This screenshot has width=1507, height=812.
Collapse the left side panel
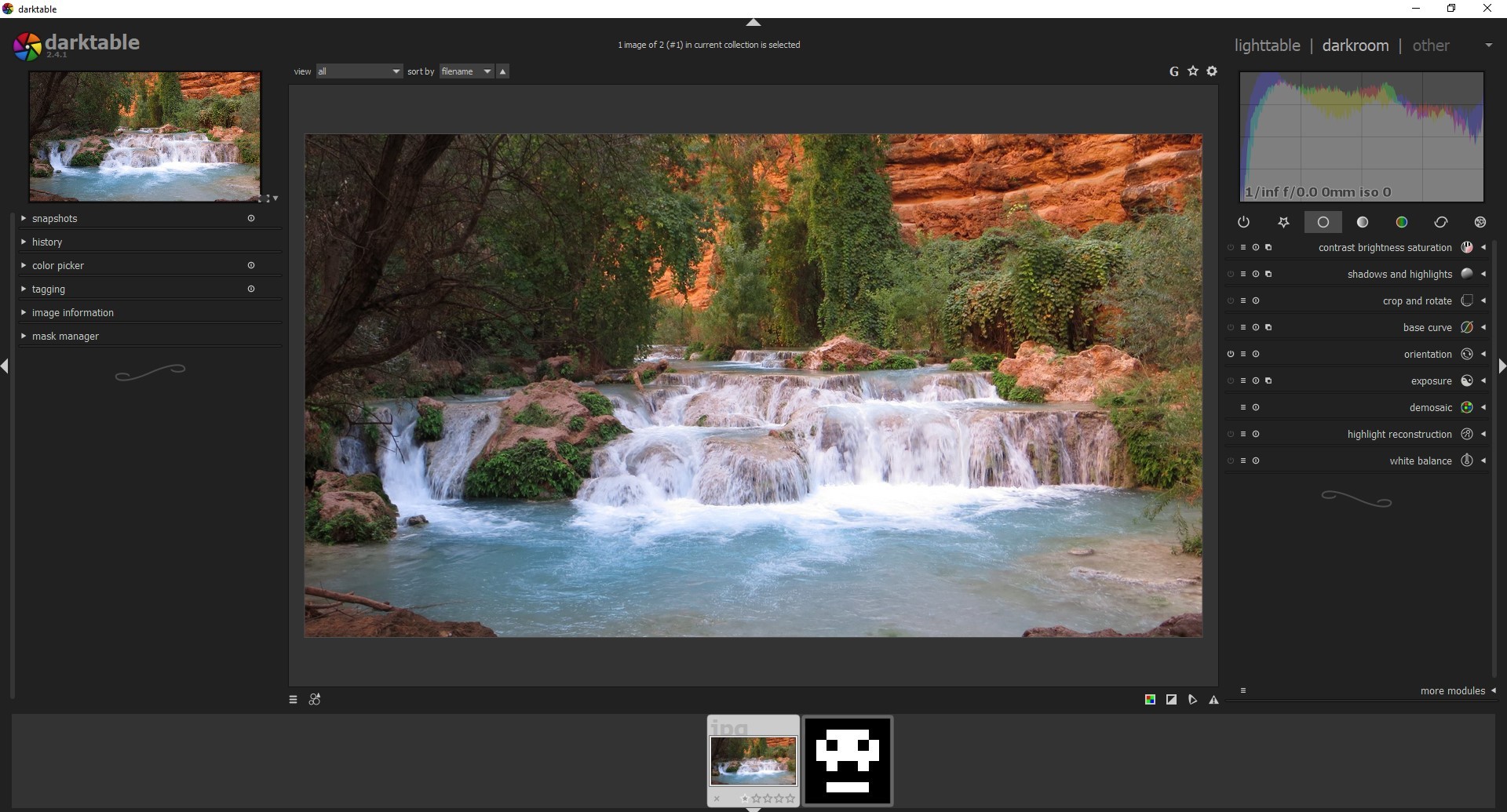(5, 366)
